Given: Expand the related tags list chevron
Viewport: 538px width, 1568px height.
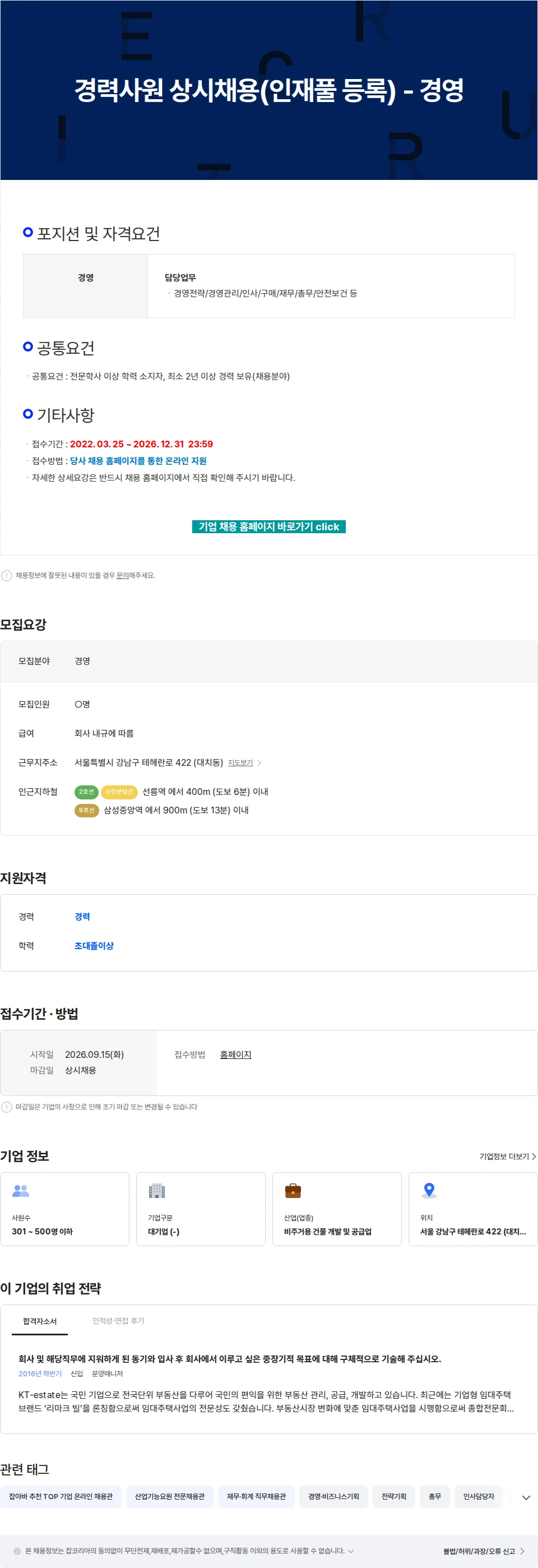Looking at the screenshot, I should tap(526, 1497).
